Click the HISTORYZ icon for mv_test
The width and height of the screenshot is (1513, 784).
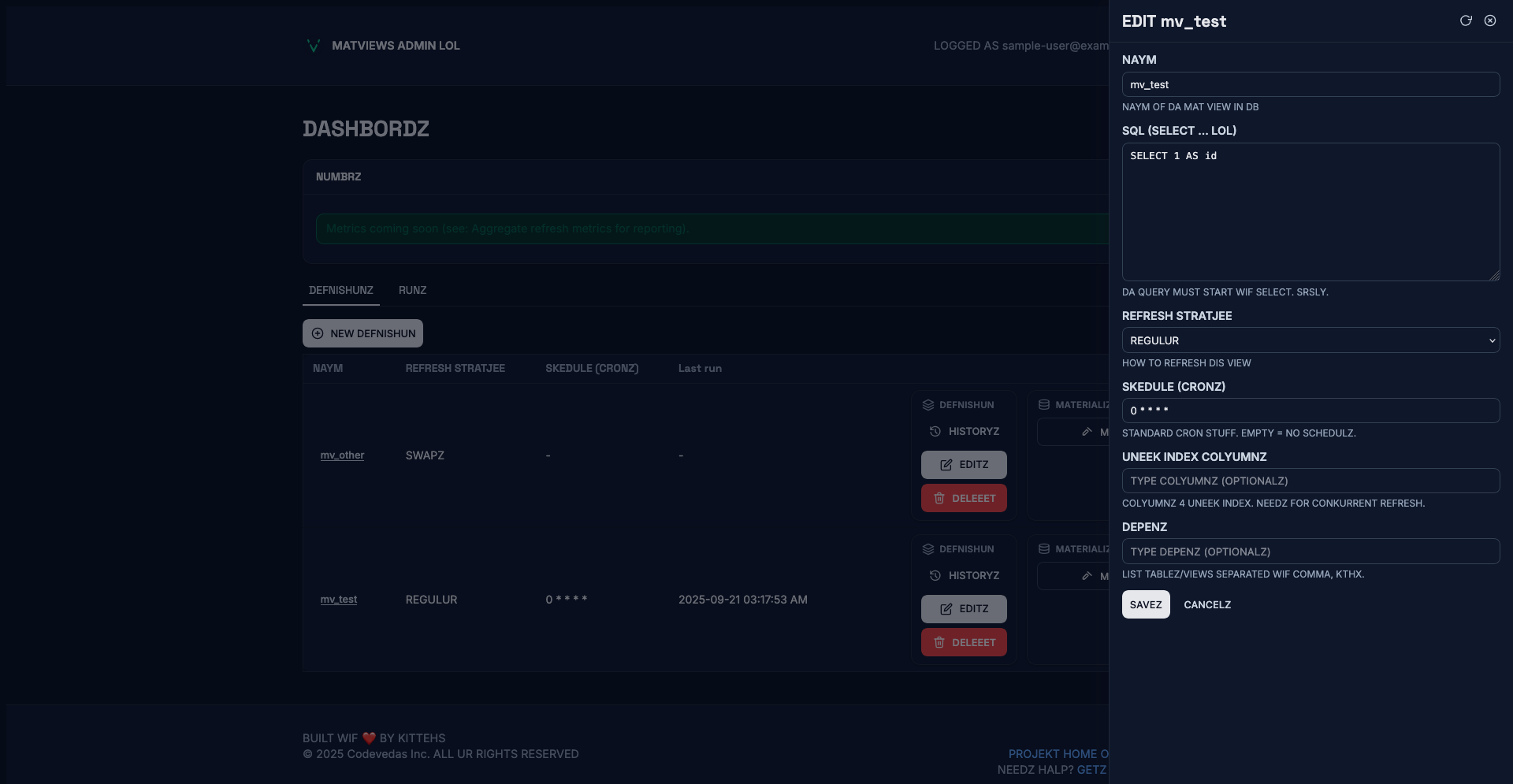point(935,576)
